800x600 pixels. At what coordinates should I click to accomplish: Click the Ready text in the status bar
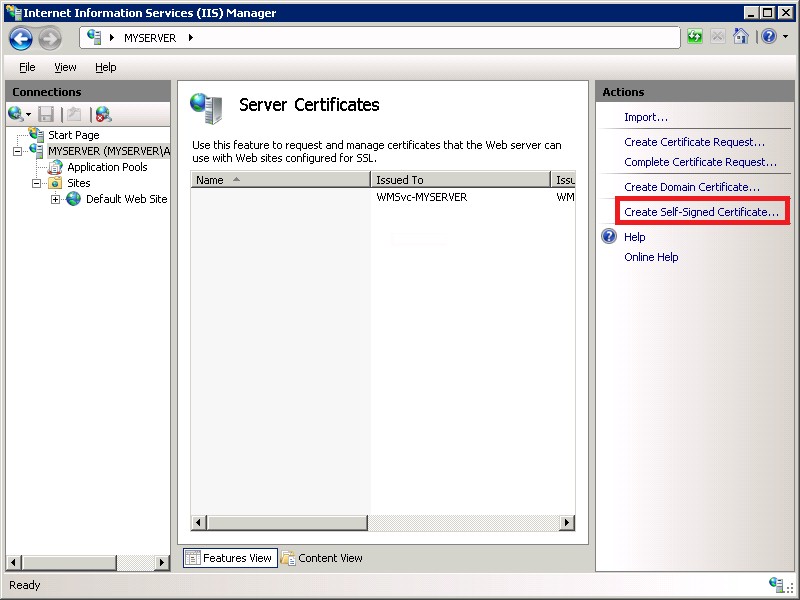point(24,585)
